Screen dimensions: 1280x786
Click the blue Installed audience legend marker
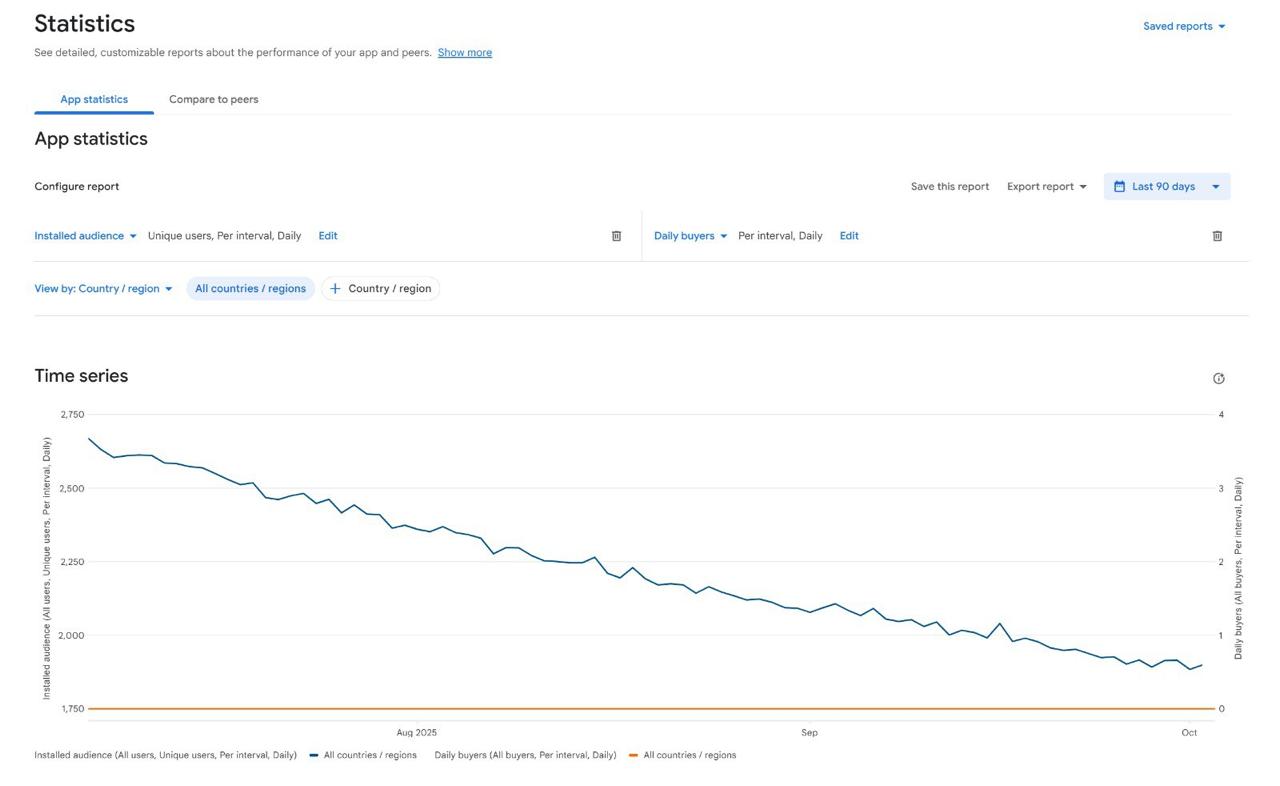pos(314,756)
